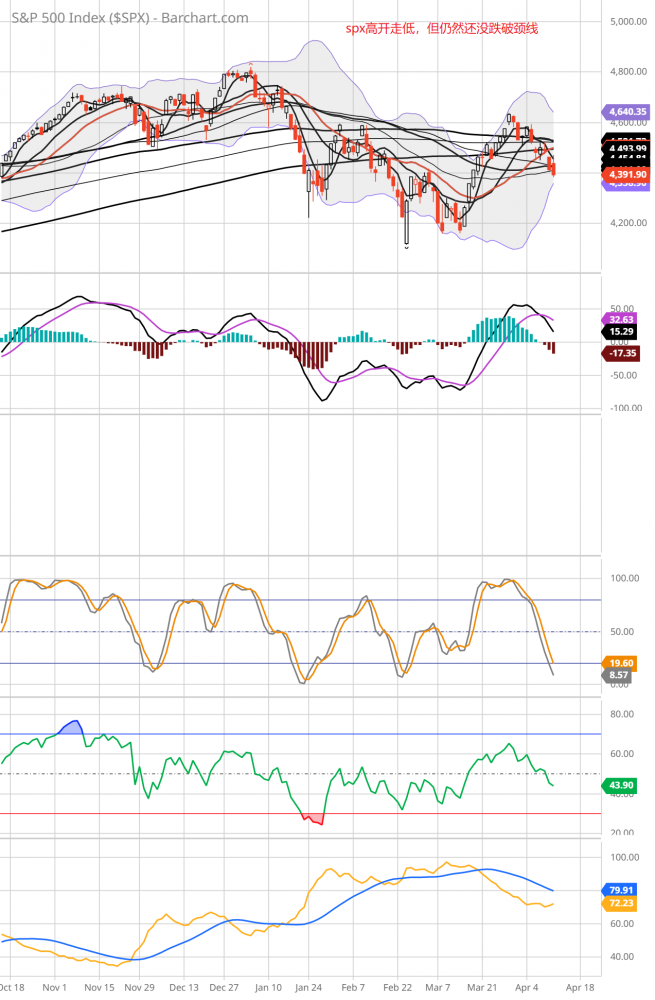The width and height of the screenshot is (655, 1000).
Task: Click the red 4,391.90 price tag
Action: (625, 174)
